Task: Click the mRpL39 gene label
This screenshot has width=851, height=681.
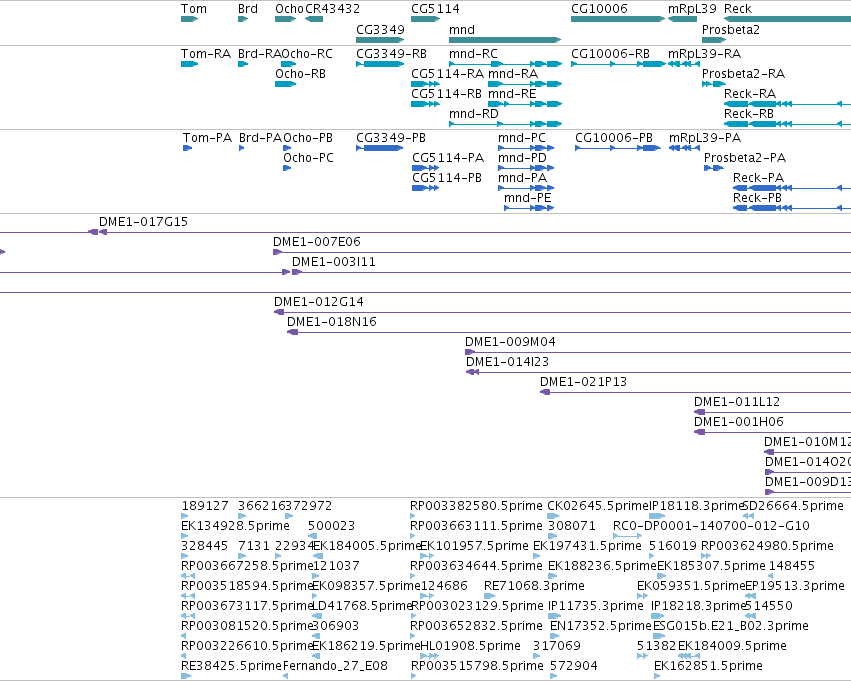Action: point(692,9)
